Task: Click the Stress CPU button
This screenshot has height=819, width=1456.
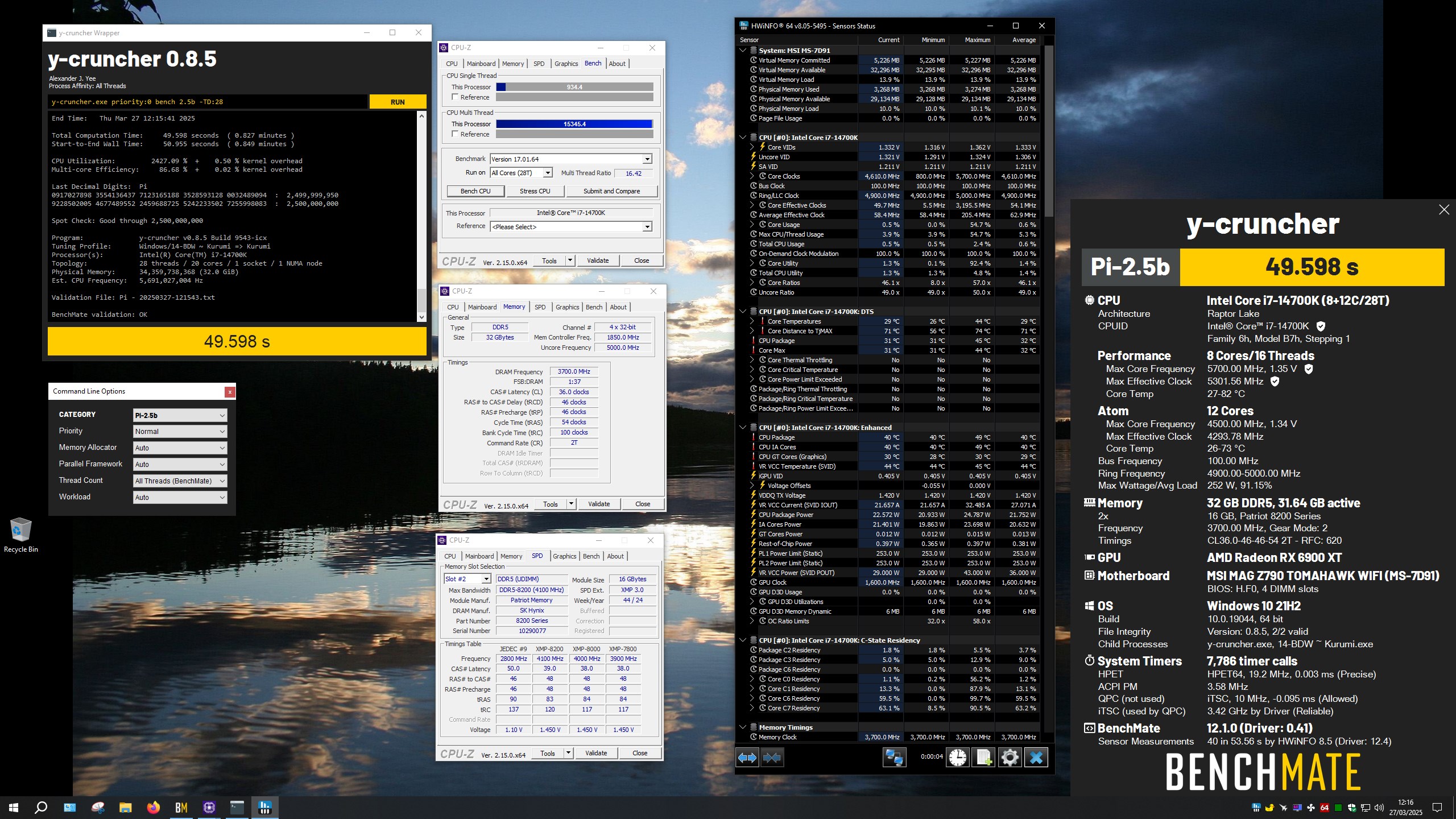Action: click(x=535, y=191)
